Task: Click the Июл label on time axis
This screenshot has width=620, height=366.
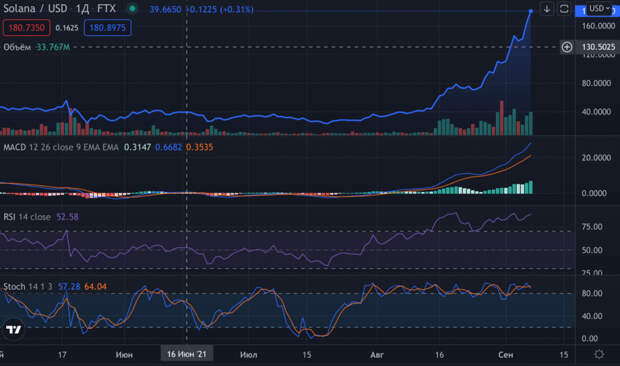Action: (x=249, y=355)
